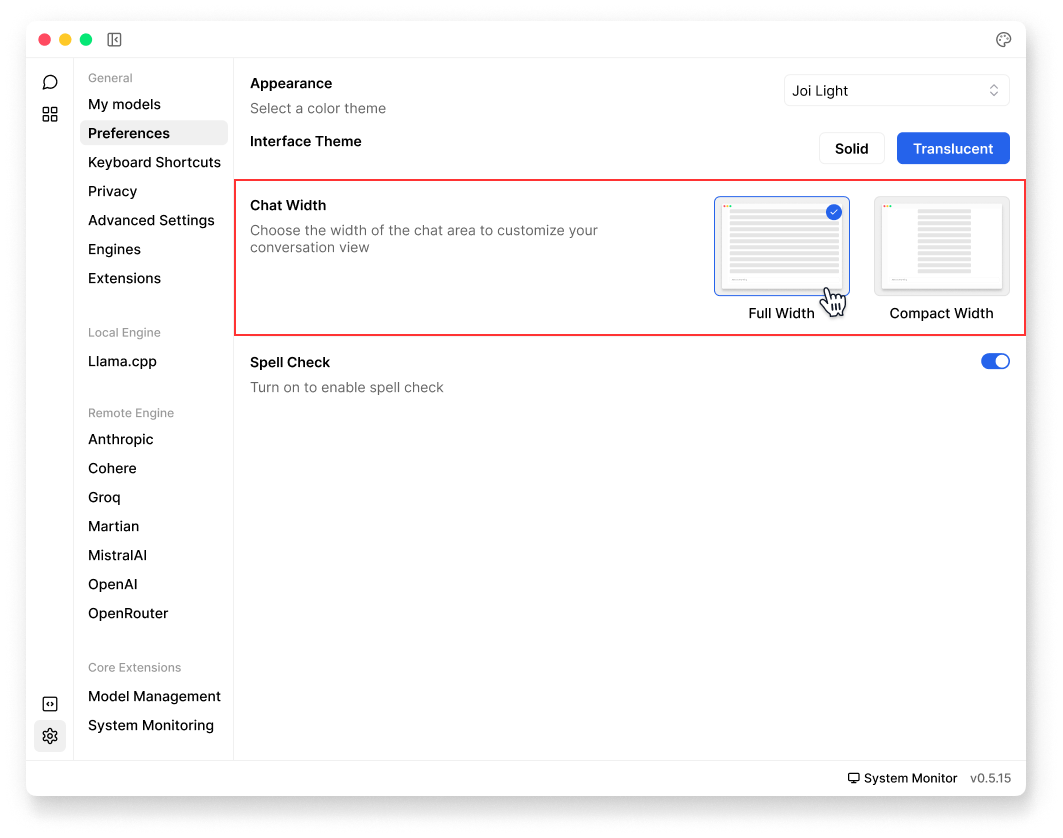This screenshot has width=1063, height=838.
Task: Collapse the sidebar panel icon
Action: click(x=114, y=40)
